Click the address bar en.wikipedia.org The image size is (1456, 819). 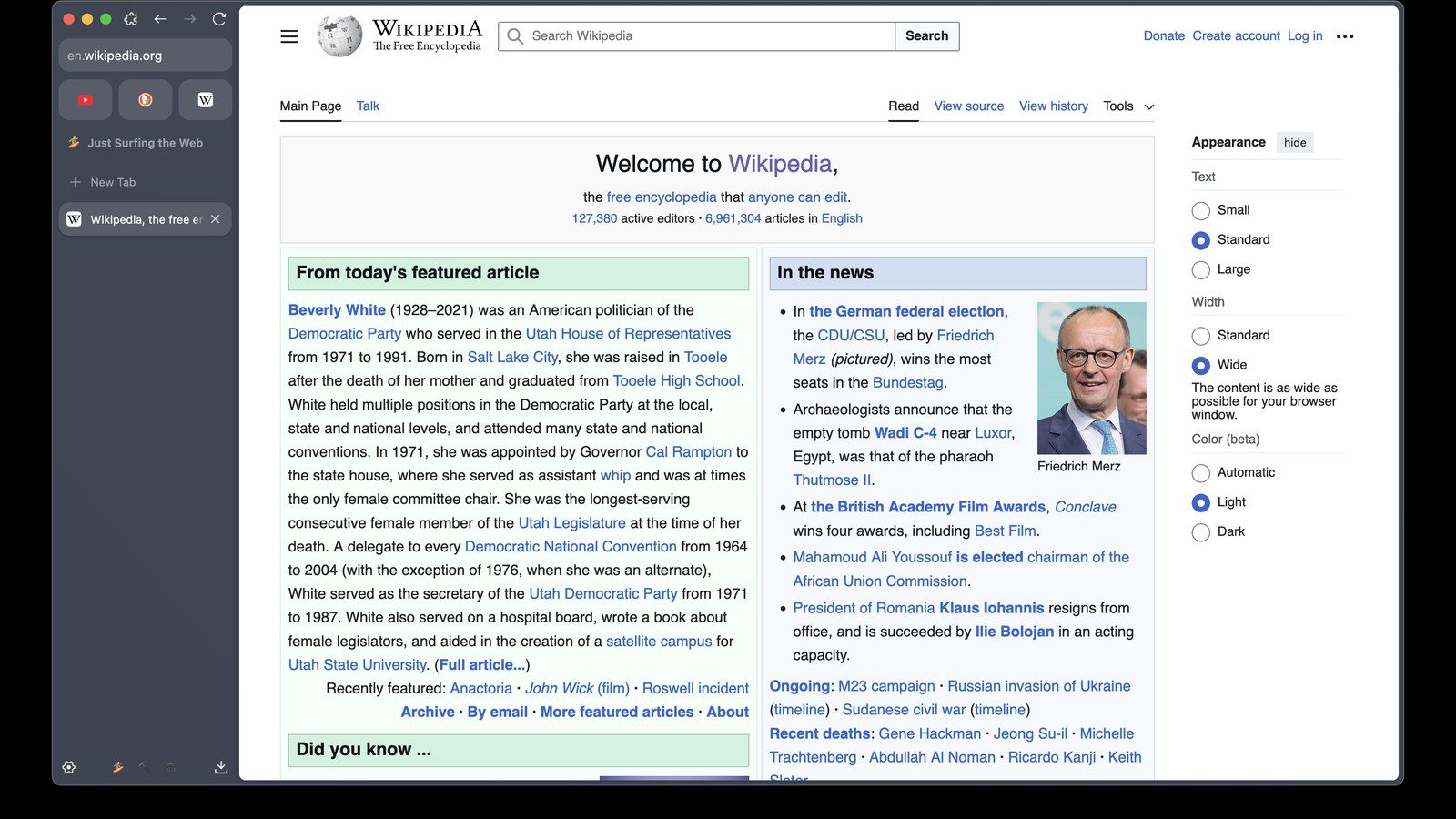point(146,56)
